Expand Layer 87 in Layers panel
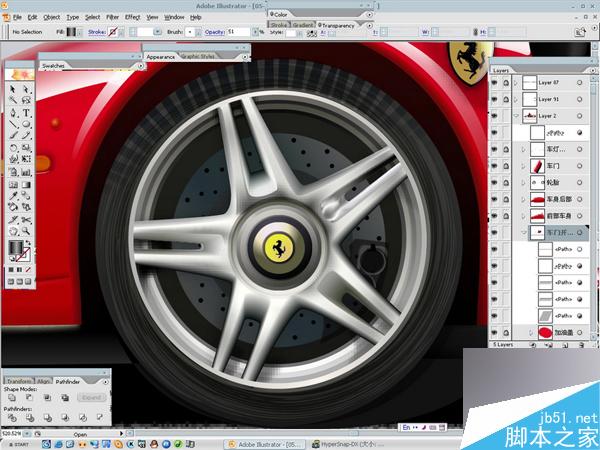The image size is (600, 450). [x=516, y=82]
